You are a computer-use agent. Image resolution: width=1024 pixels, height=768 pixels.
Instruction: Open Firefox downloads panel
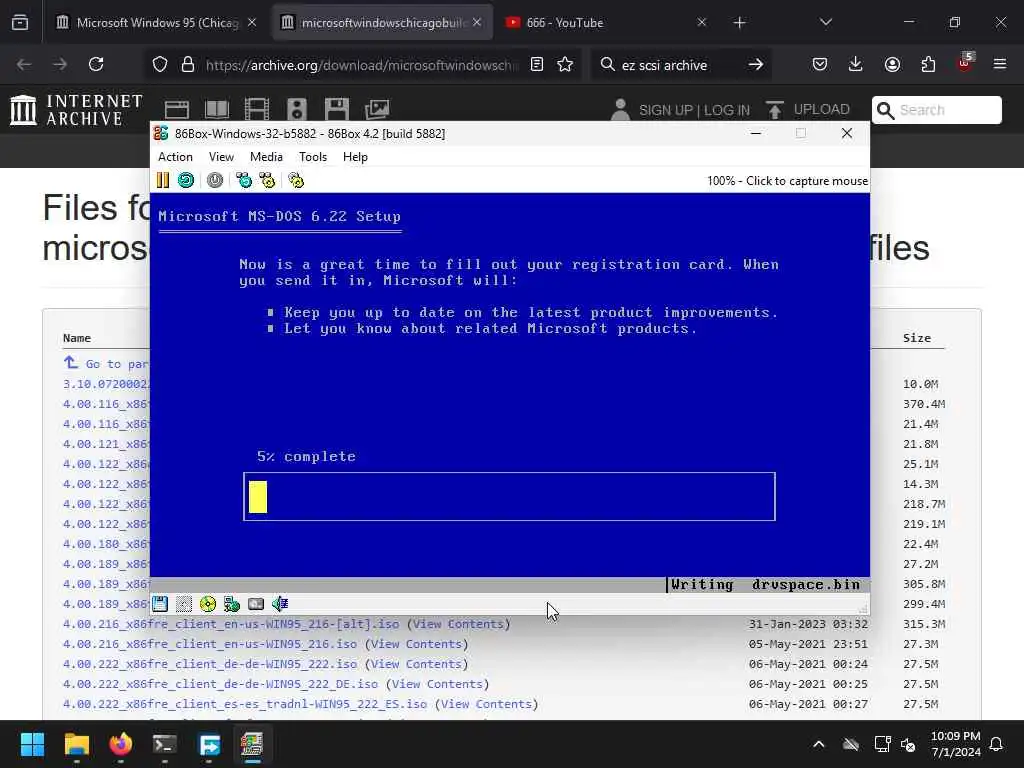pyautogui.click(x=856, y=64)
